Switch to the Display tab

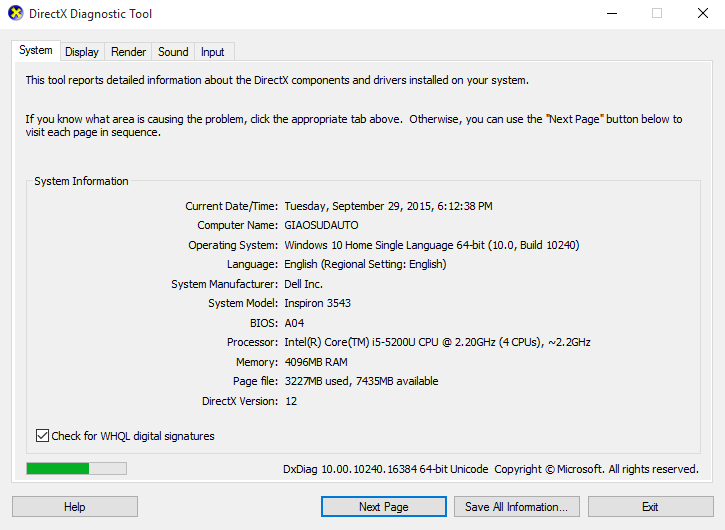[82, 52]
